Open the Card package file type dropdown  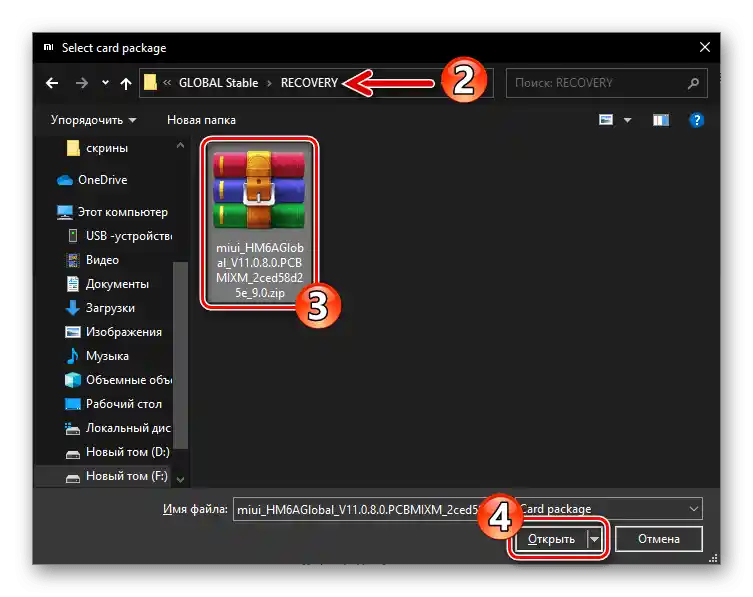[610, 509]
